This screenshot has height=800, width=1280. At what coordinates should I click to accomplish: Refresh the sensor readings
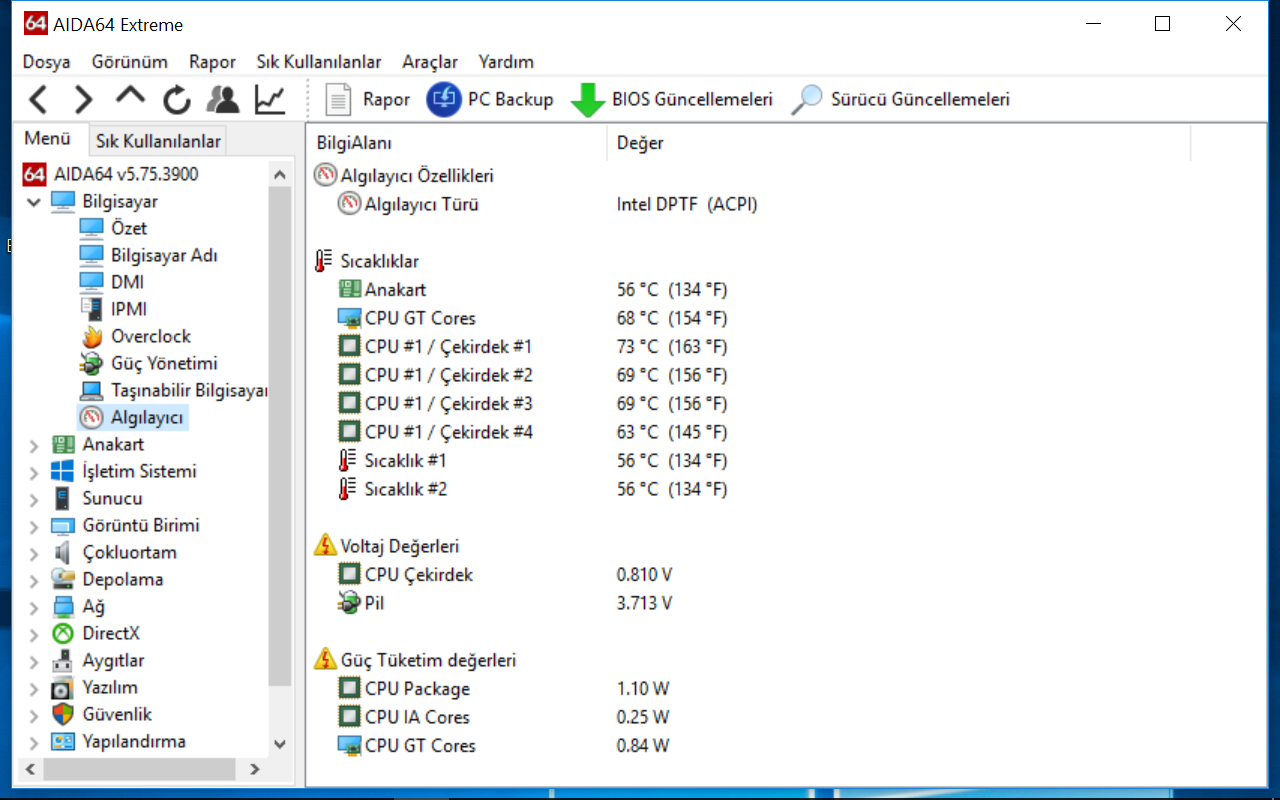point(177,99)
